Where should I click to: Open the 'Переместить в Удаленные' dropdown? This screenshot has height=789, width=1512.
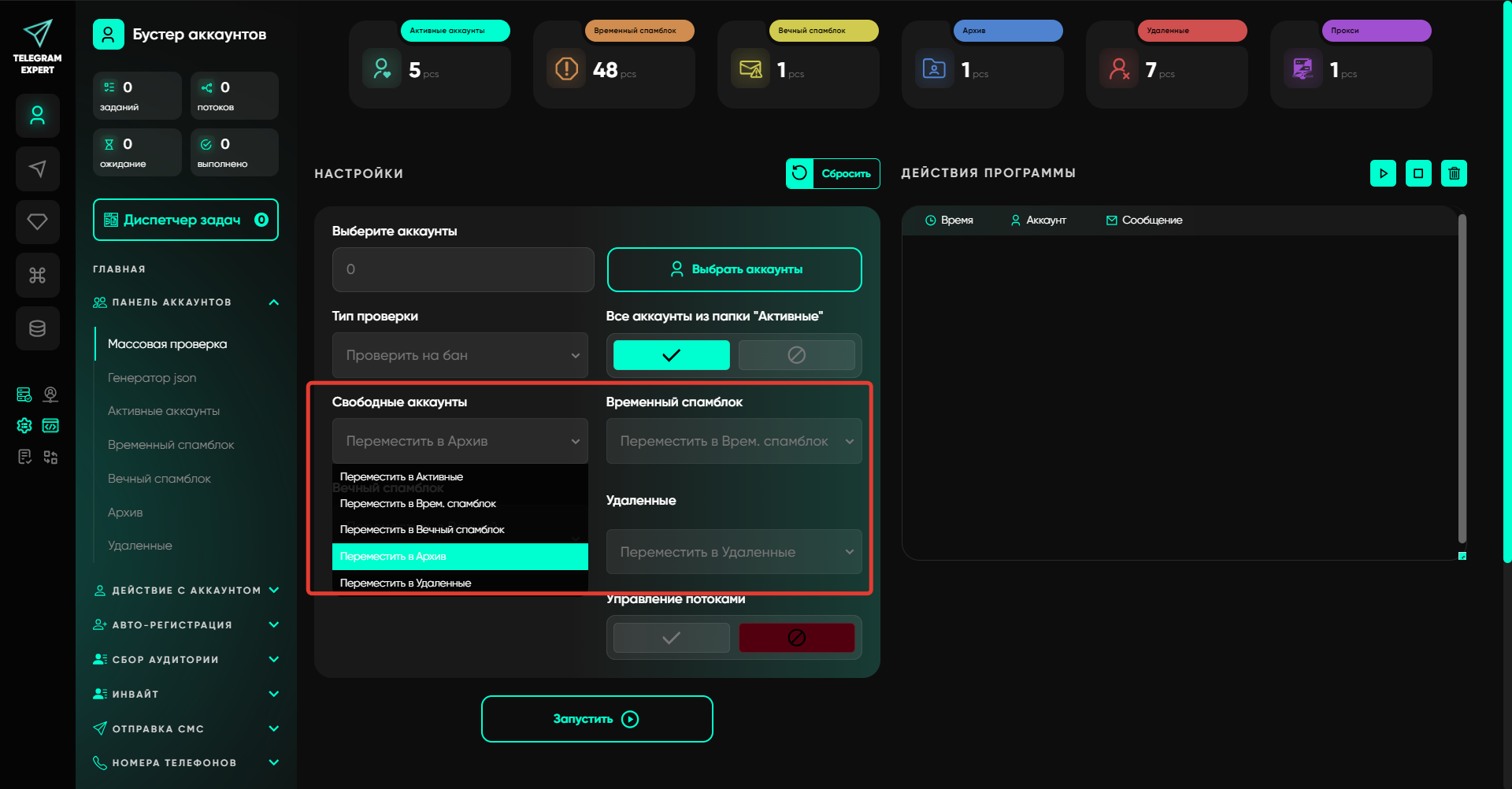click(733, 552)
